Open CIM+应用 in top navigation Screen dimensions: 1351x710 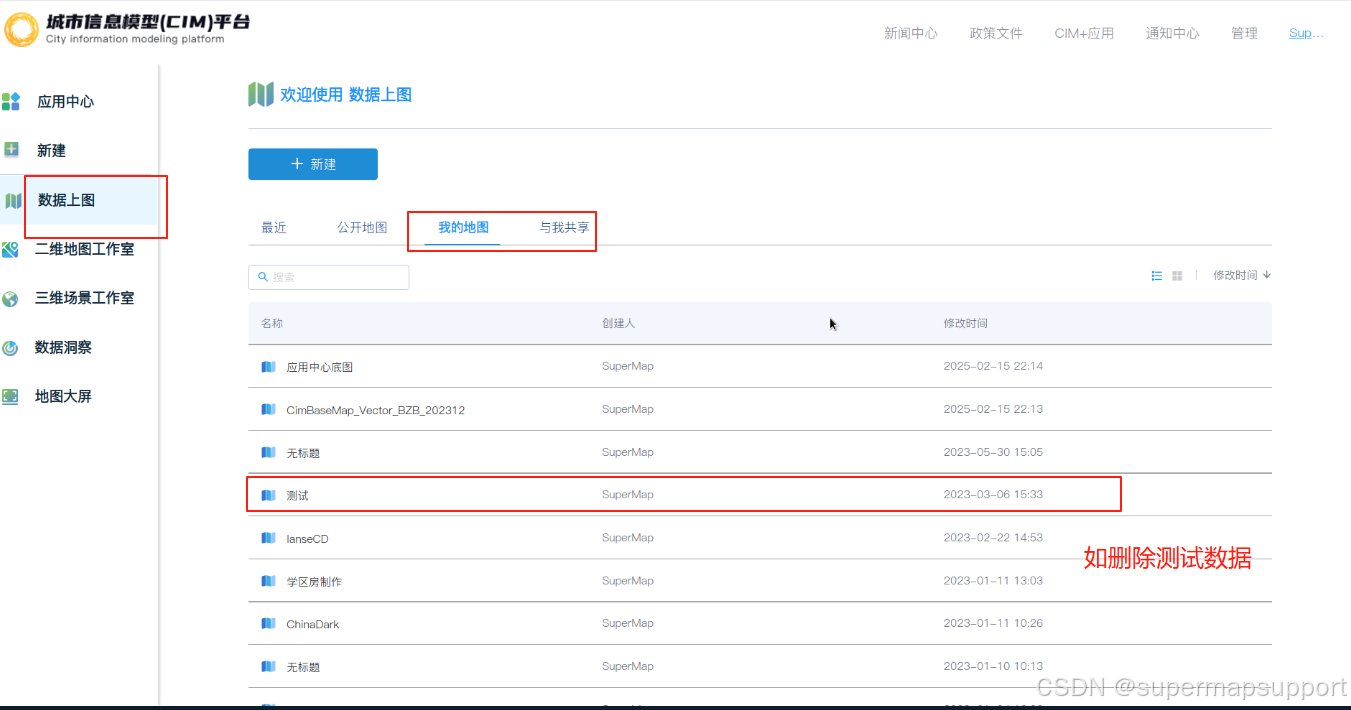1084,33
